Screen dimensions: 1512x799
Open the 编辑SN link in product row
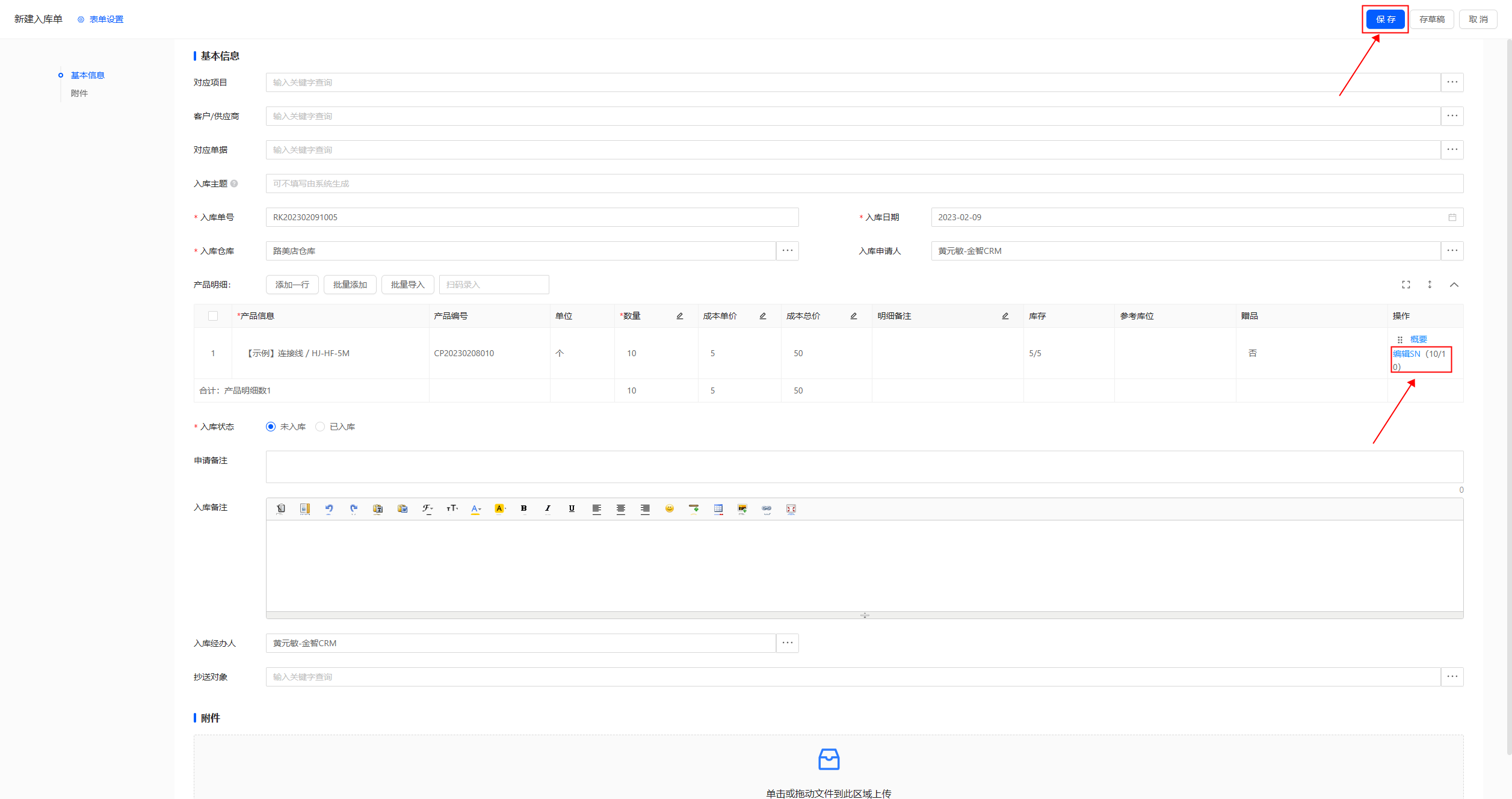1406,354
